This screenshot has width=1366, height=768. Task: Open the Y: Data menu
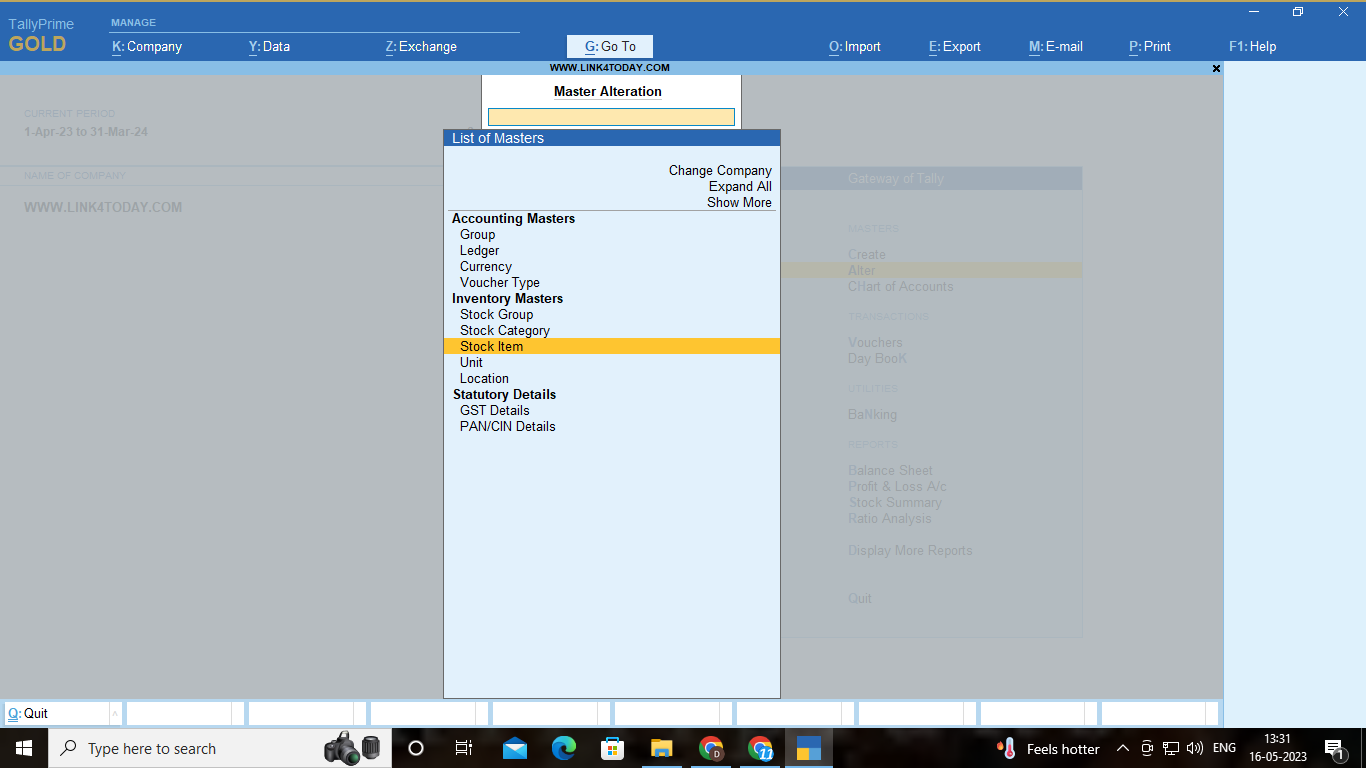(269, 46)
